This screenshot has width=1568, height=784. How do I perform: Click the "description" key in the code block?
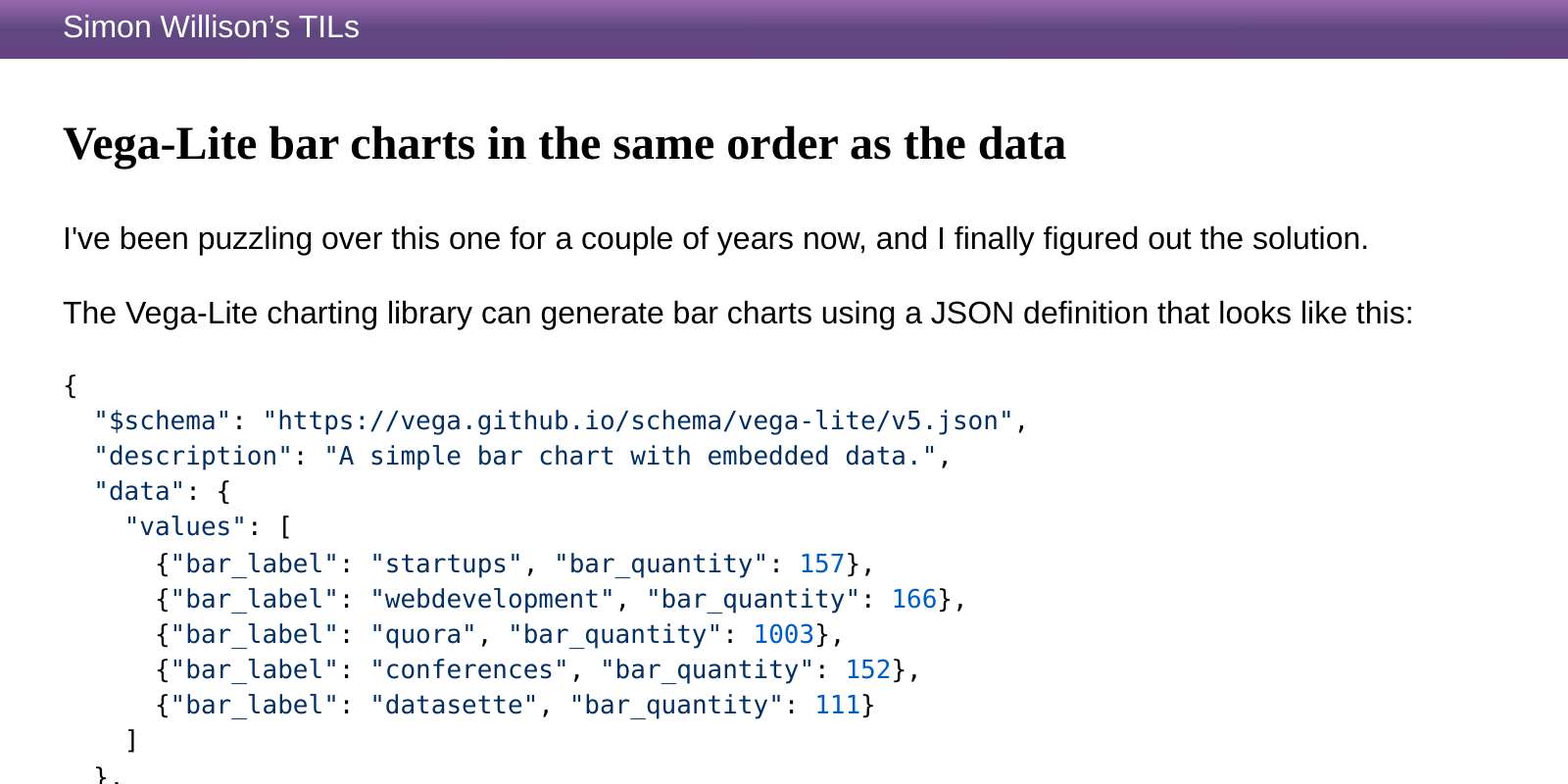point(194,456)
